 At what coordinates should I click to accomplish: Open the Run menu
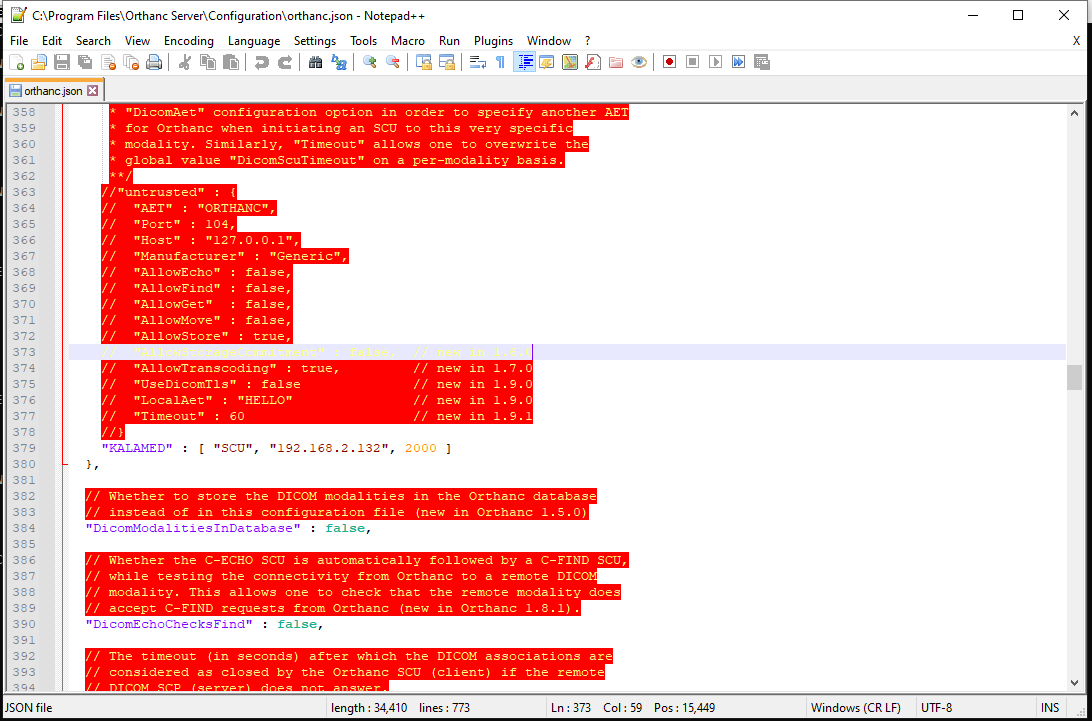pyautogui.click(x=449, y=40)
